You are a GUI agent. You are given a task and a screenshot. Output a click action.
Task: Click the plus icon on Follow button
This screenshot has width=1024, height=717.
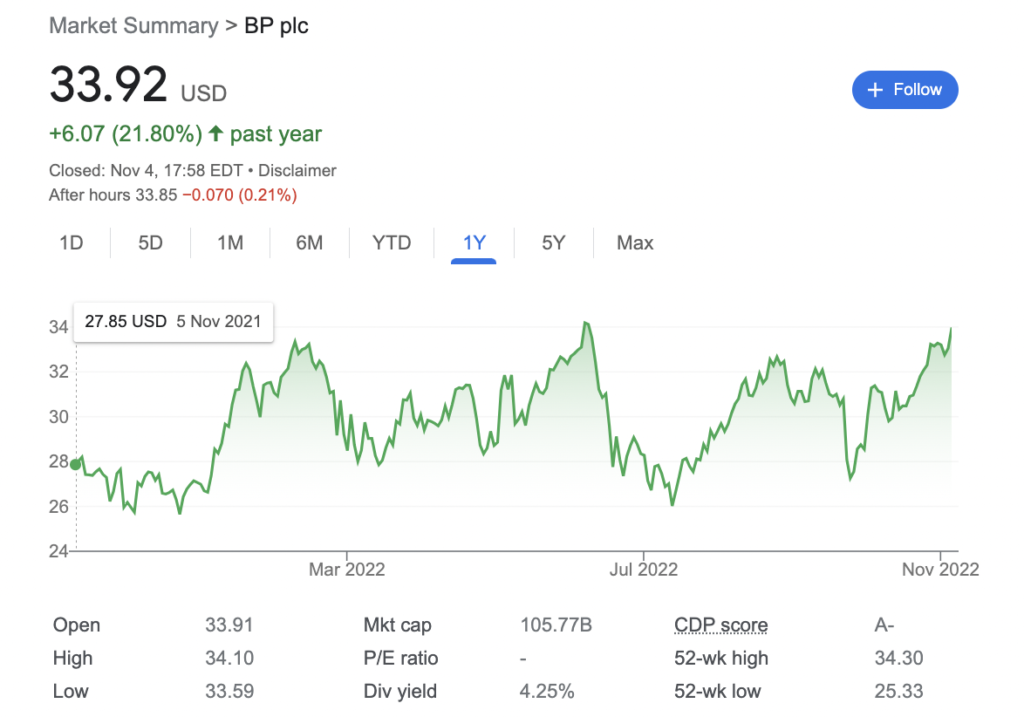click(875, 90)
